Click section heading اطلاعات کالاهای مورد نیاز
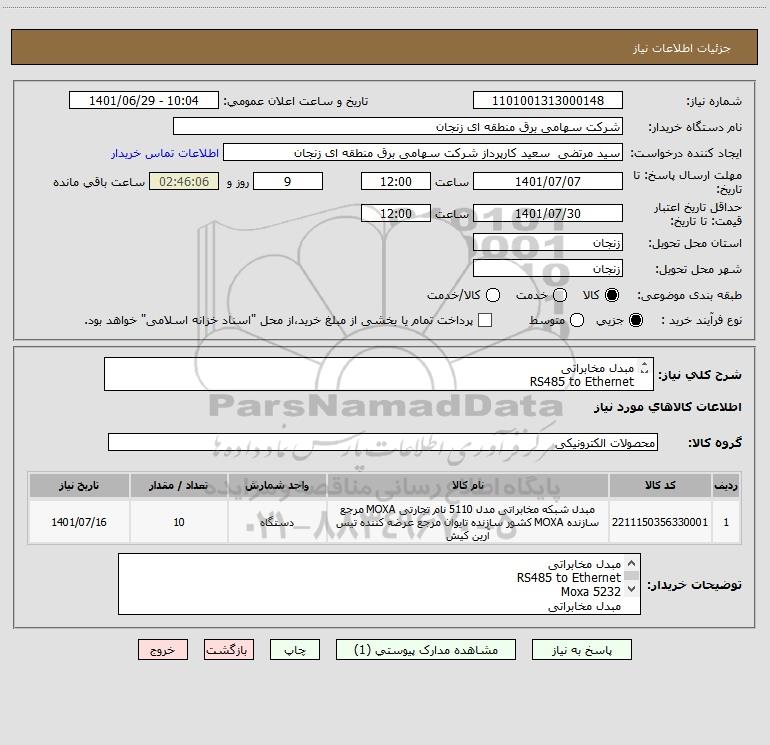 tap(668, 407)
